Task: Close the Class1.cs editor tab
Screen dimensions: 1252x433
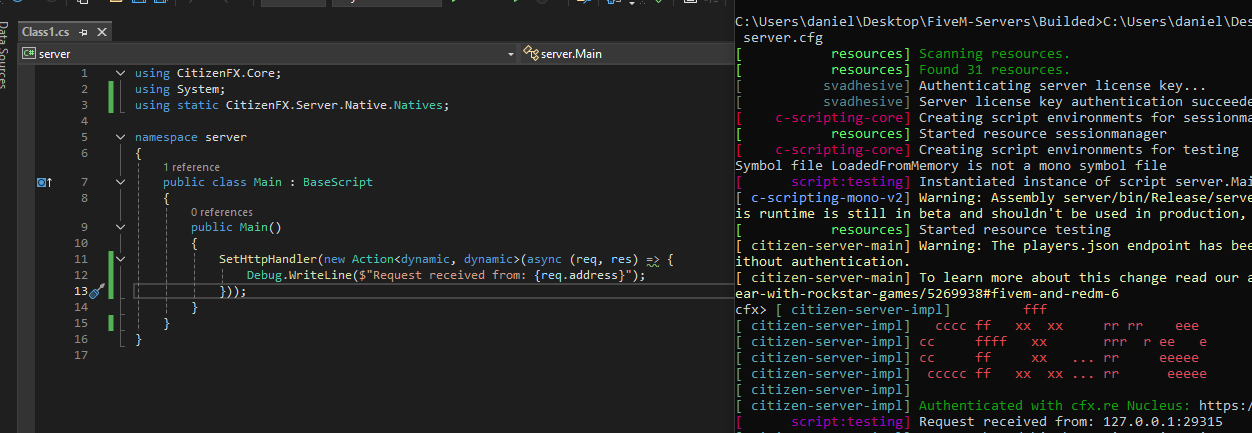Action: pyautogui.click(x=103, y=32)
